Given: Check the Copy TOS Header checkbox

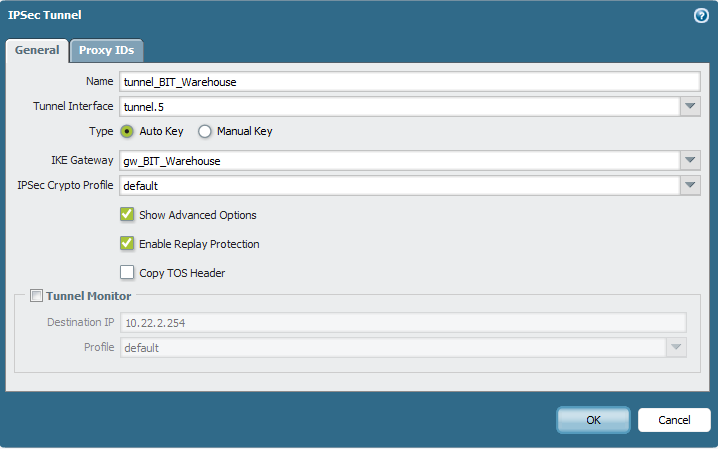Looking at the screenshot, I should point(127,272).
